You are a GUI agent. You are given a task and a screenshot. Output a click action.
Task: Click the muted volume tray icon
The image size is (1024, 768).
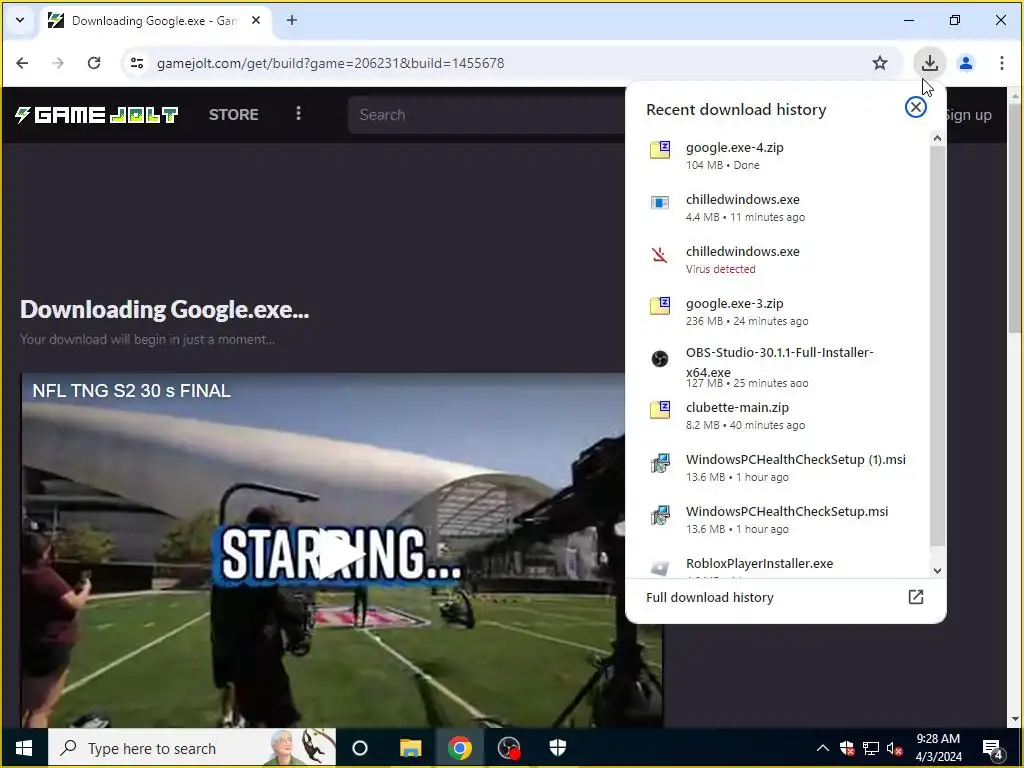(x=894, y=748)
